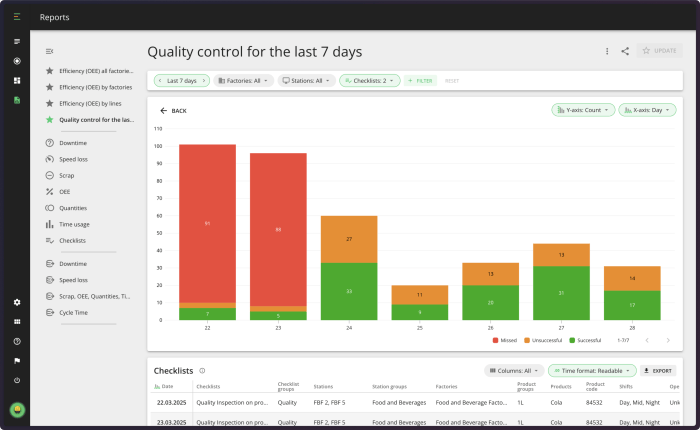700x430 pixels.
Task: Collapse the reports sidebar list icon
Action: 50,51
